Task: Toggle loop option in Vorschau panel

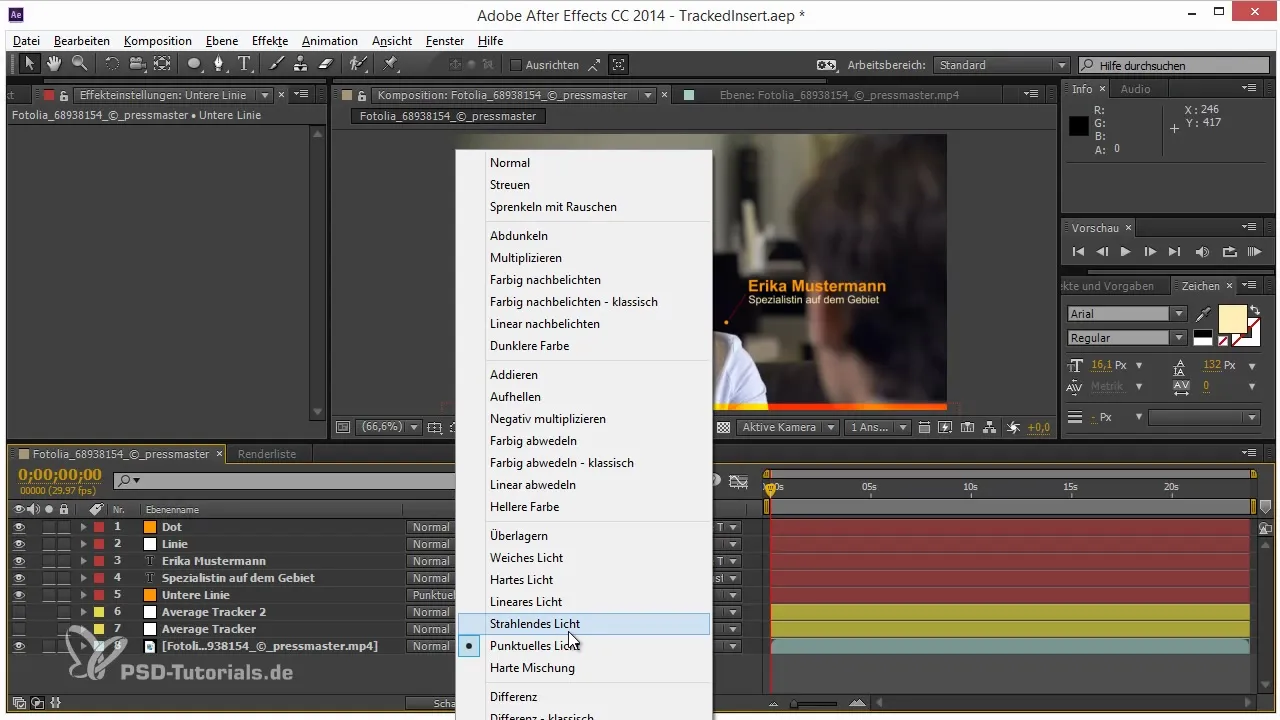Action: 1229,252
